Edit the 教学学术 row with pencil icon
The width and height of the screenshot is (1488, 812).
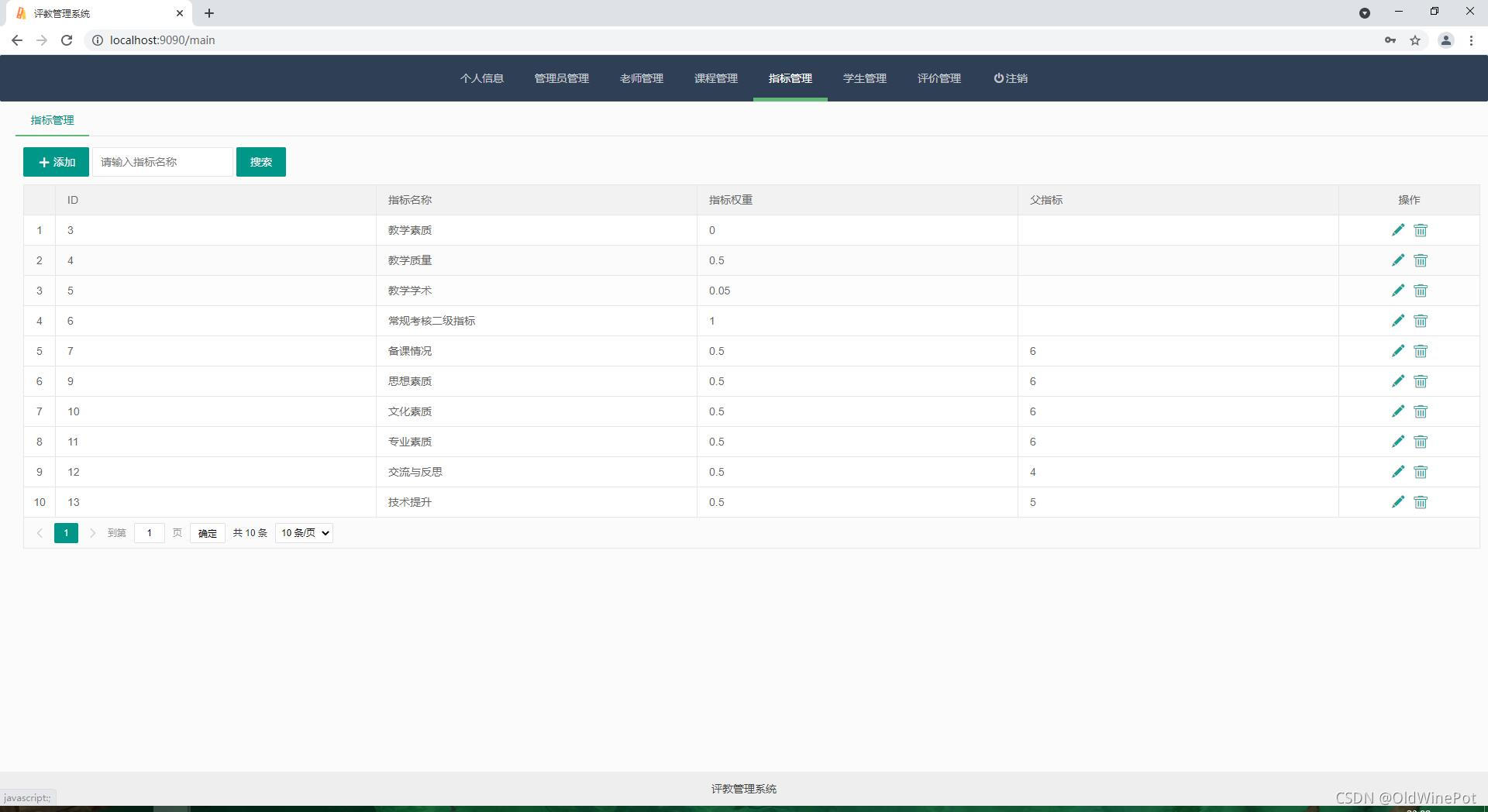(x=1398, y=291)
